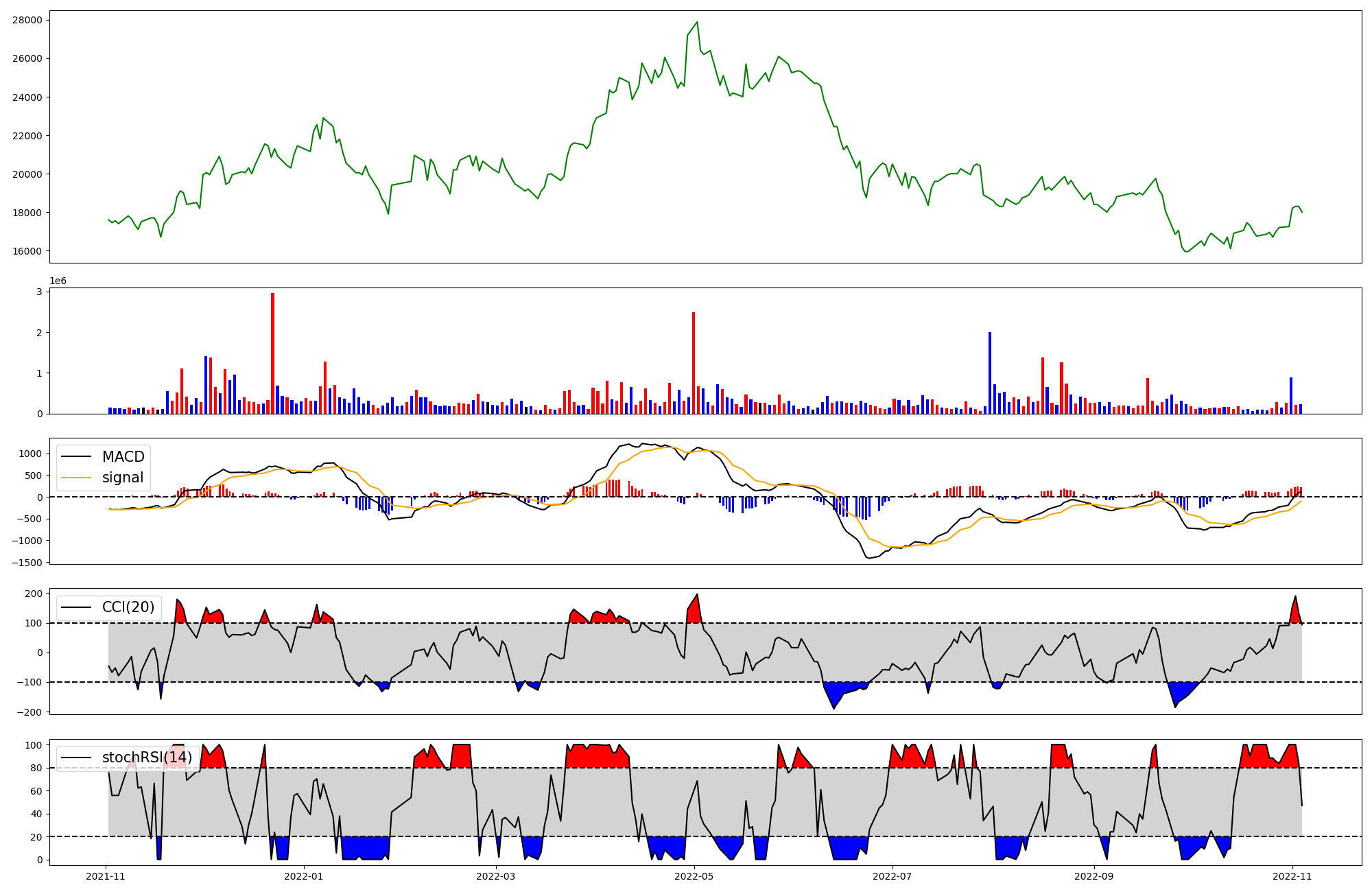Click the 2022-03 x-axis date label
Screen dimensions: 1372x892
click(x=495, y=876)
